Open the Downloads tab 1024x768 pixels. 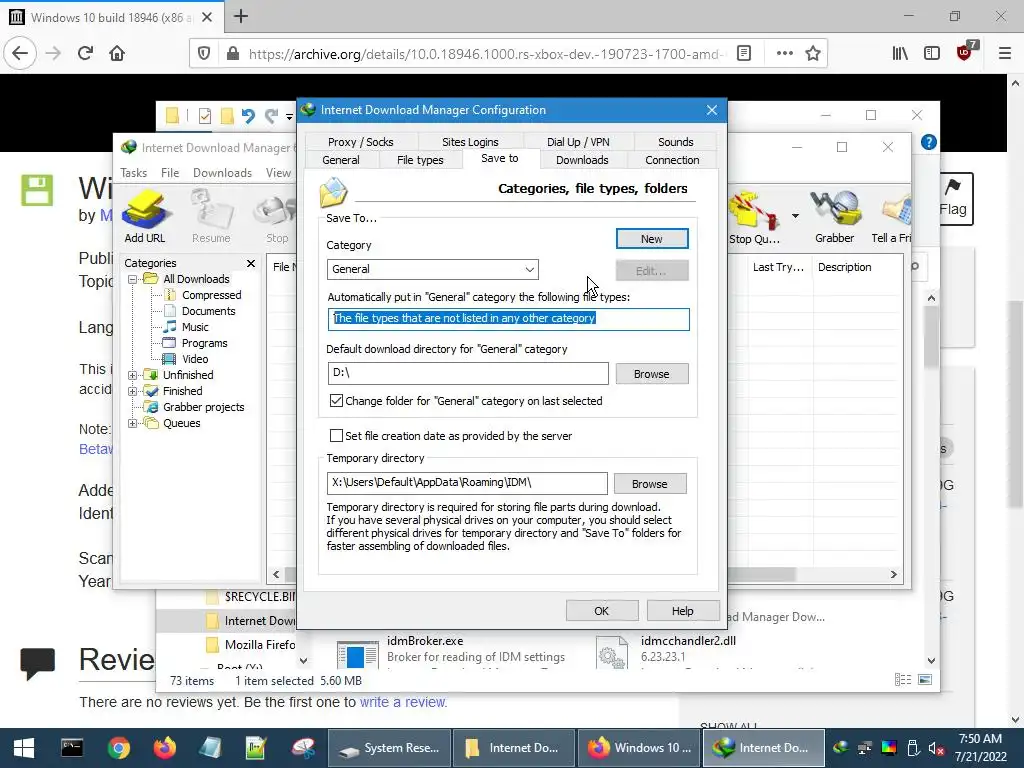pos(582,160)
